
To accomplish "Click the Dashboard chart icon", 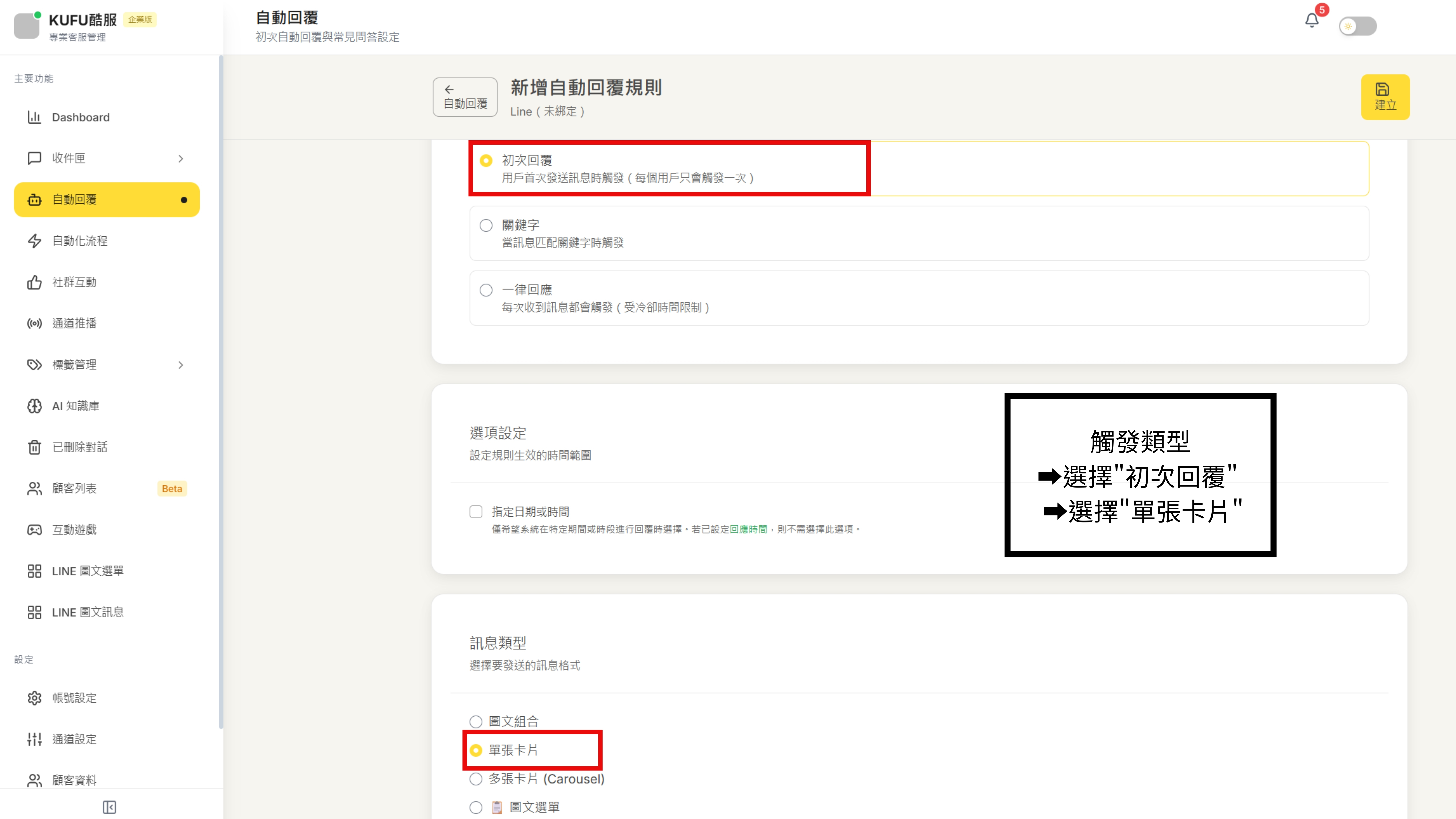I will pos(34,117).
